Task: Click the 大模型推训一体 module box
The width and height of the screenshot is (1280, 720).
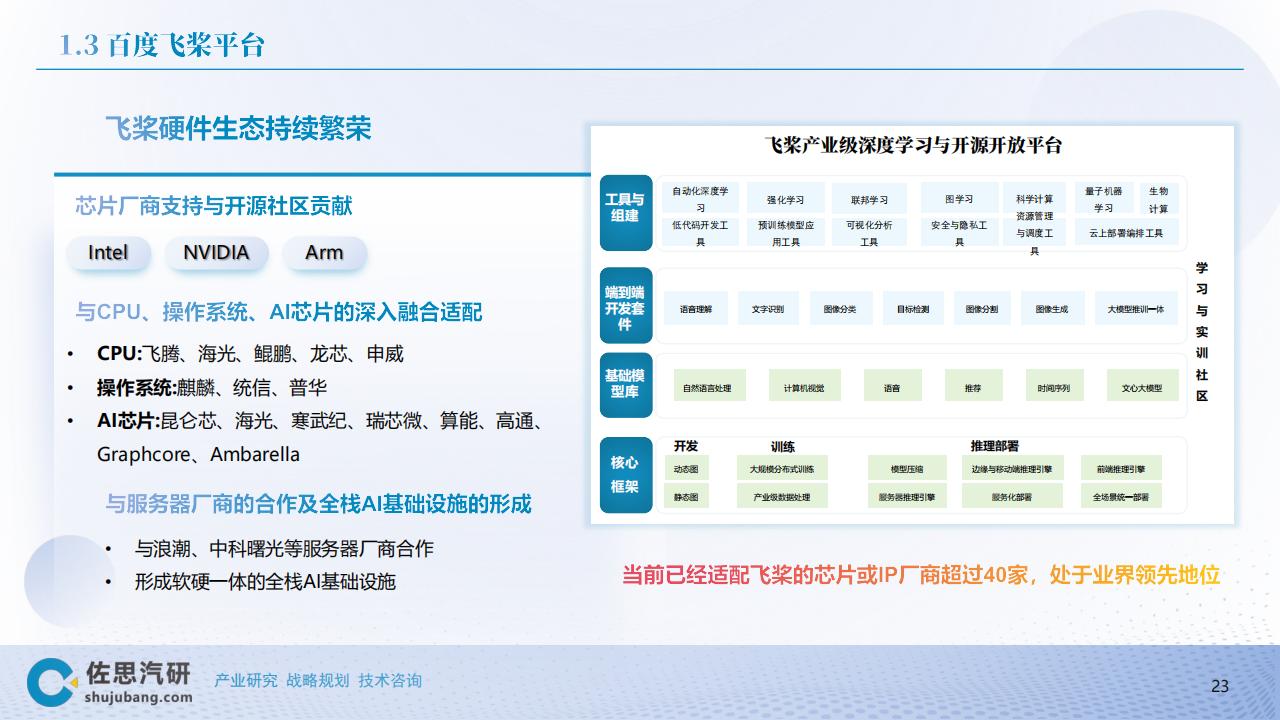Action: pos(1136,309)
